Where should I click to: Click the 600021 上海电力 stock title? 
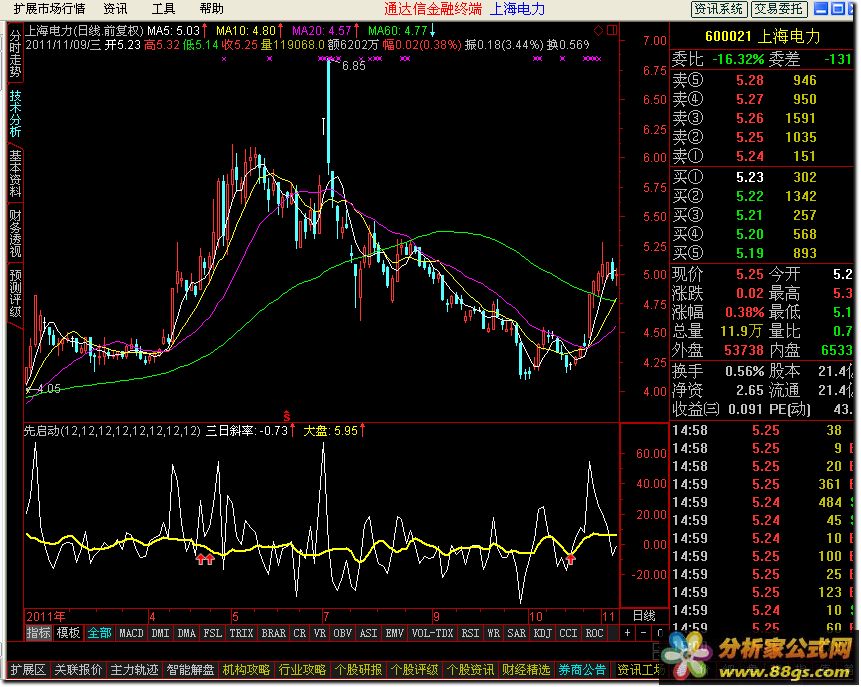(x=762, y=37)
